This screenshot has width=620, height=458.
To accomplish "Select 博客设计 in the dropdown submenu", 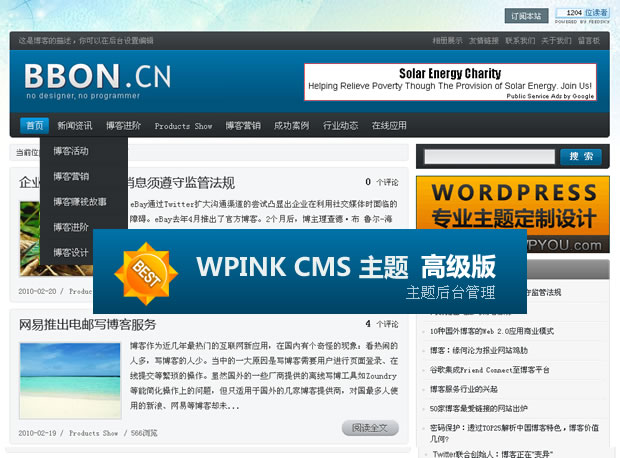I will point(71,252).
